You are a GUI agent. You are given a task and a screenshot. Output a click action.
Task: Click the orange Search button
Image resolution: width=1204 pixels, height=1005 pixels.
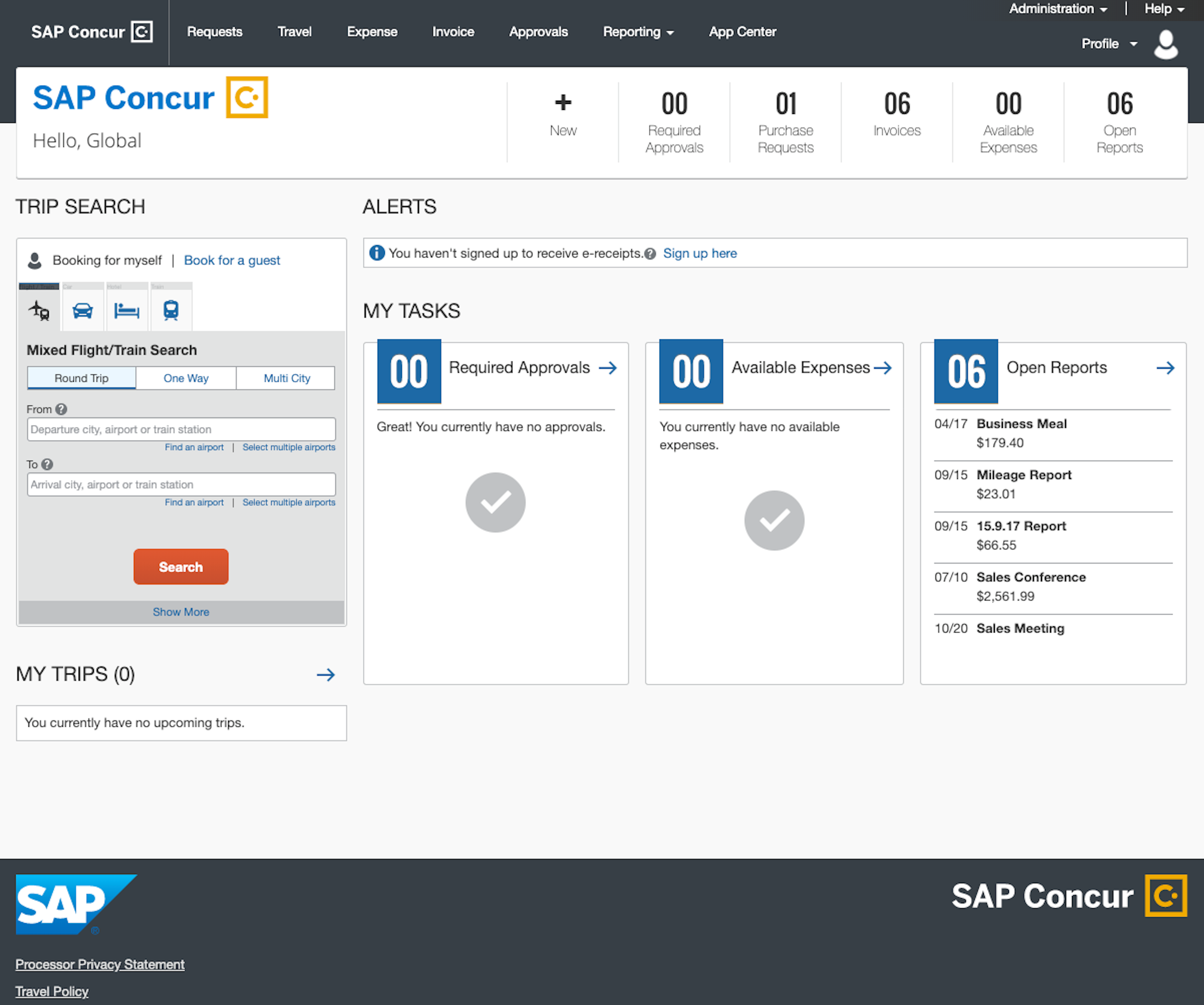coord(181,566)
